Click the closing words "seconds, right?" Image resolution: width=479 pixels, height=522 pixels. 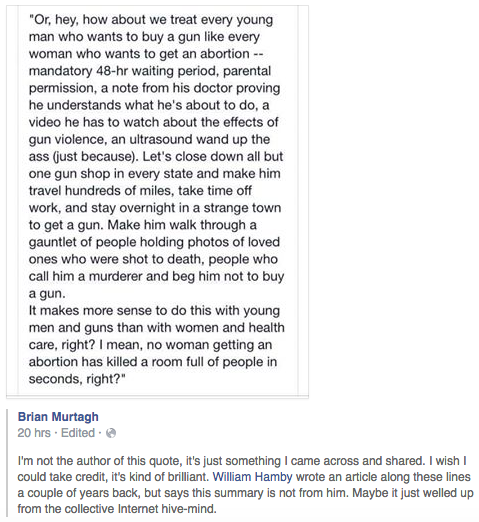pyautogui.click(x=77, y=379)
